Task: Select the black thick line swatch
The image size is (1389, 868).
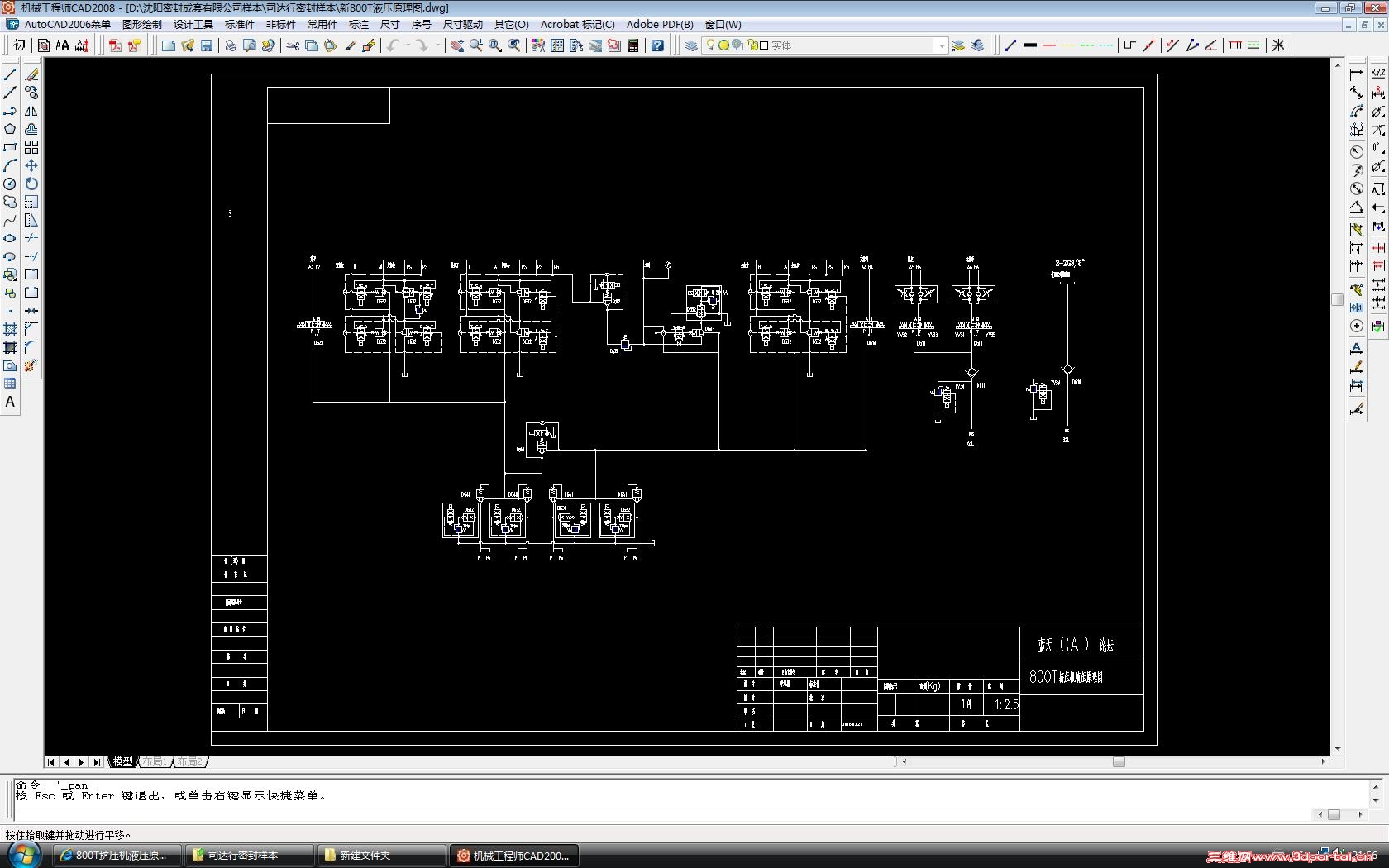Action: tap(1030, 45)
